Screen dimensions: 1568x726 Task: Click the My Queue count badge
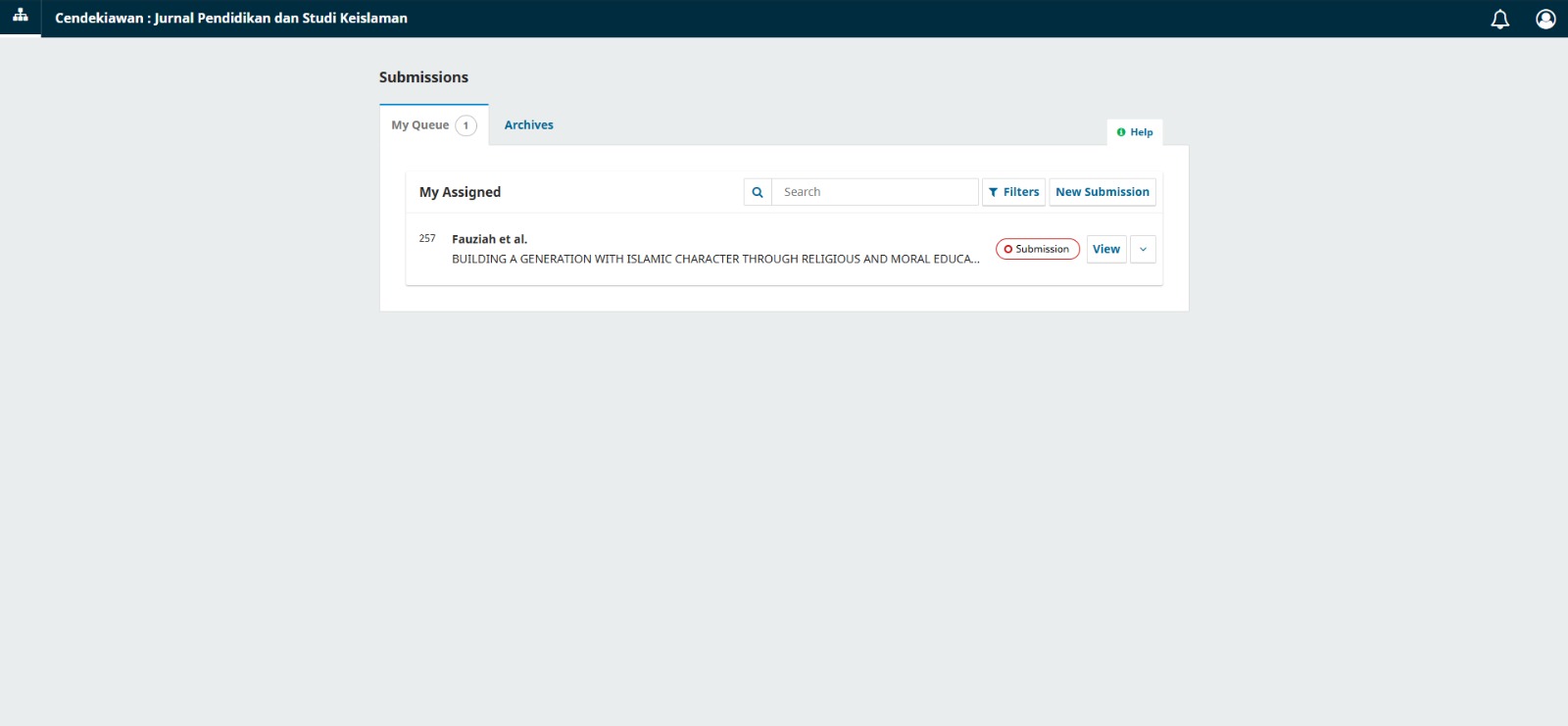(x=465, y=125)
